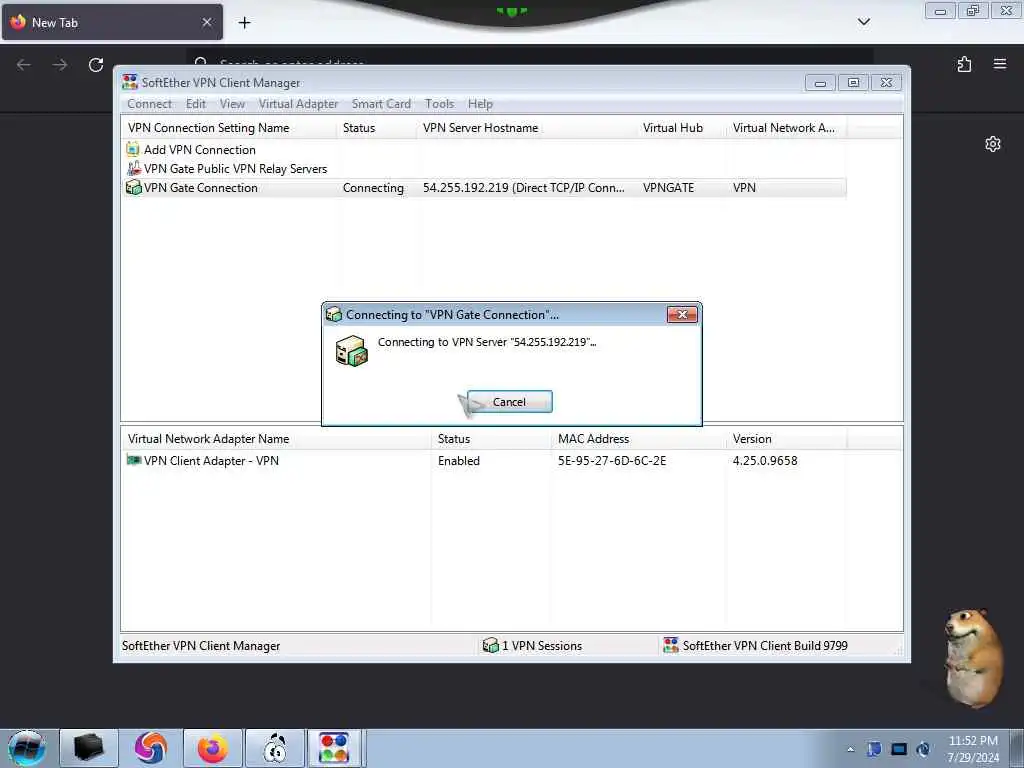The height and width of the screenshot is (768, 1024).
Task: Click the hamster desktop character
Action: (972, 658)
